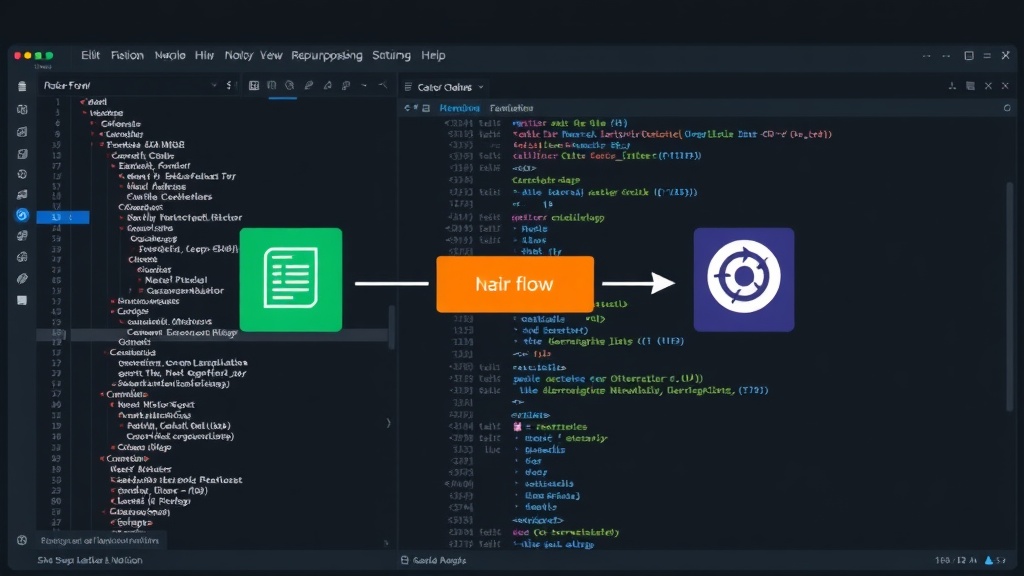Click the stacked trash-like icon atop the sidebar
Image resolution: width=1024 pixels, height=576 pixels.
click(22, 86)
